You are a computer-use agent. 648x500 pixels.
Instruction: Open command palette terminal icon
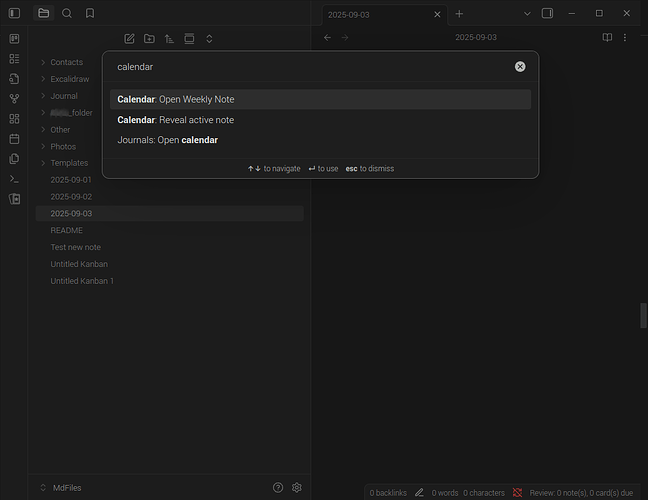(x=14, y=179)
